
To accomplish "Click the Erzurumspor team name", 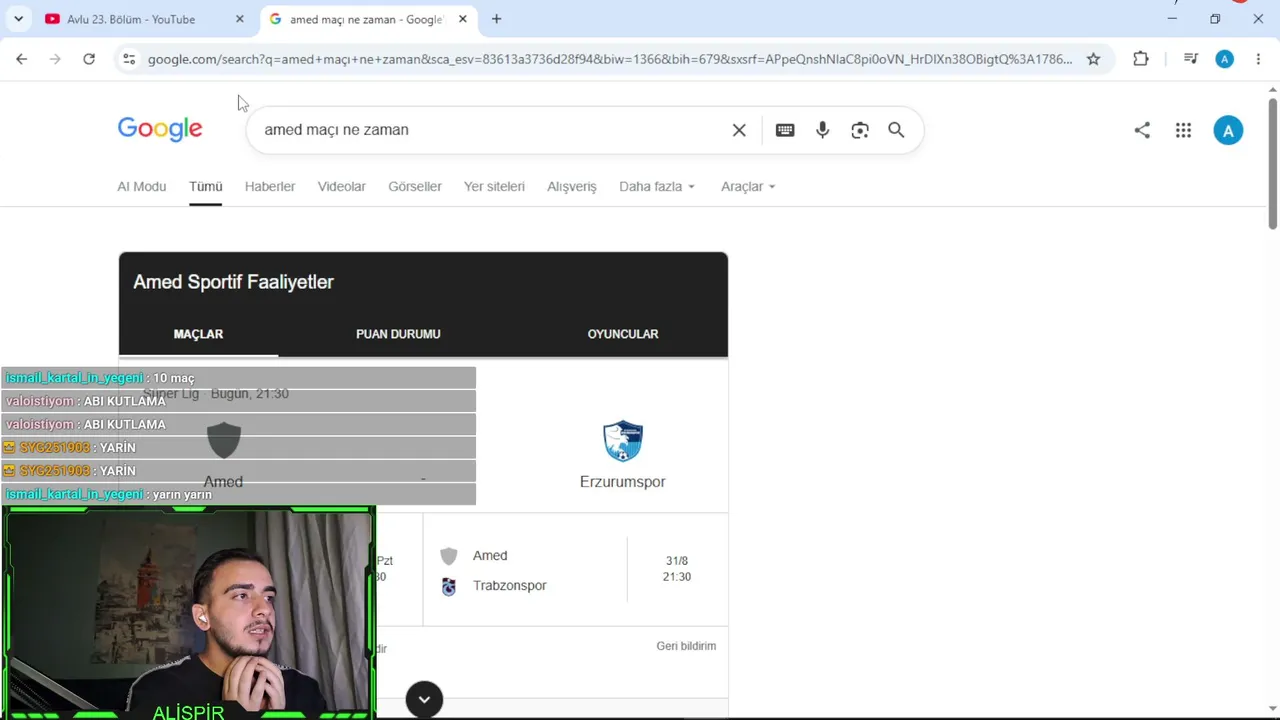I will coord(622,482).
